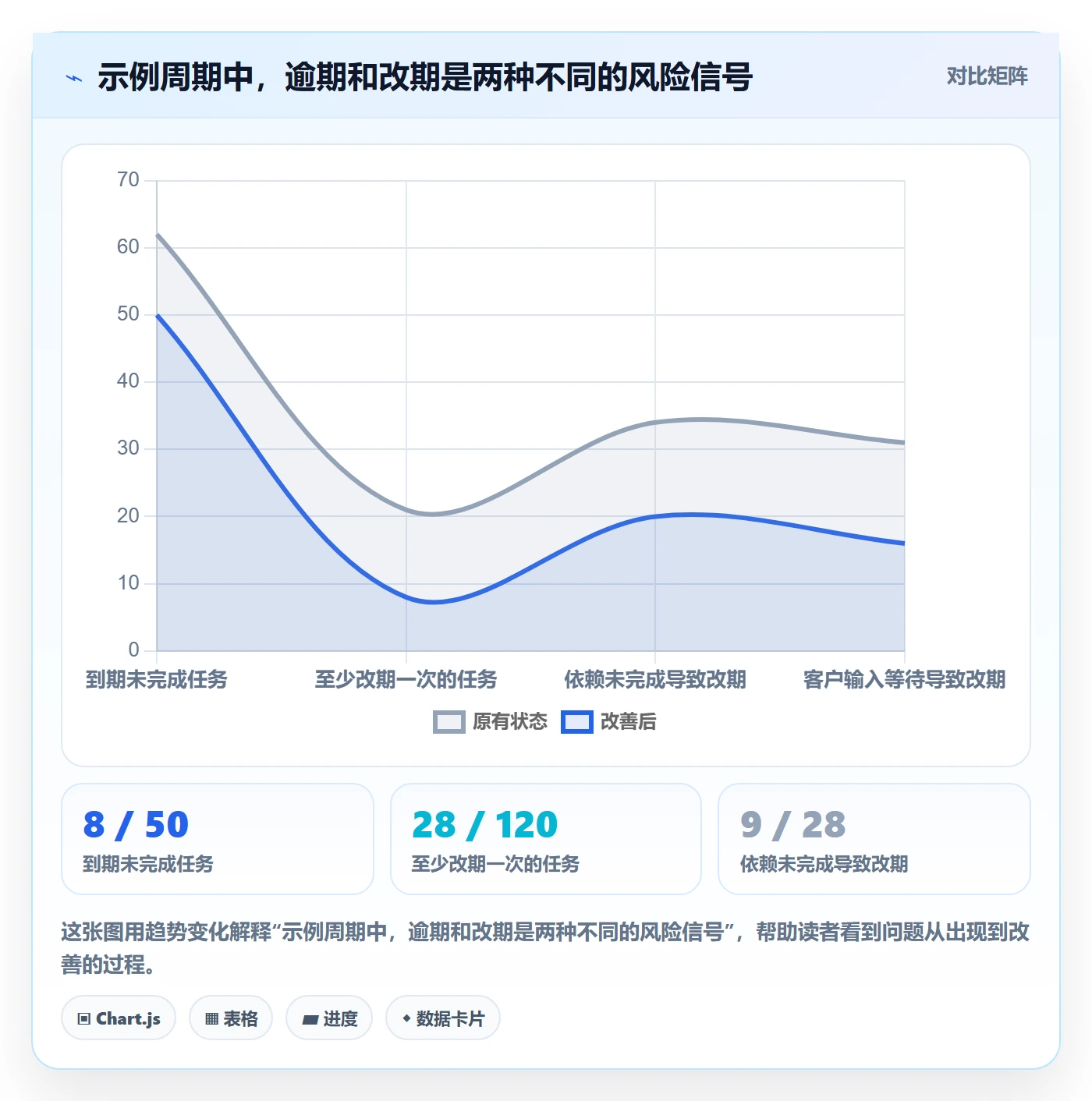
Task: Toggle the 改善后 legend swatch
Action: point(577,722)
